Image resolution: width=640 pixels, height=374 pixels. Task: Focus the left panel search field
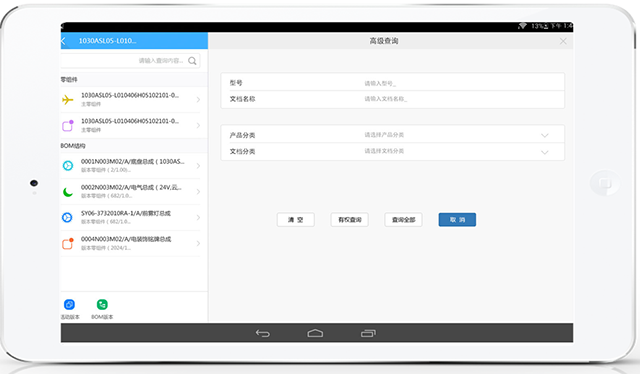point(130,61)
